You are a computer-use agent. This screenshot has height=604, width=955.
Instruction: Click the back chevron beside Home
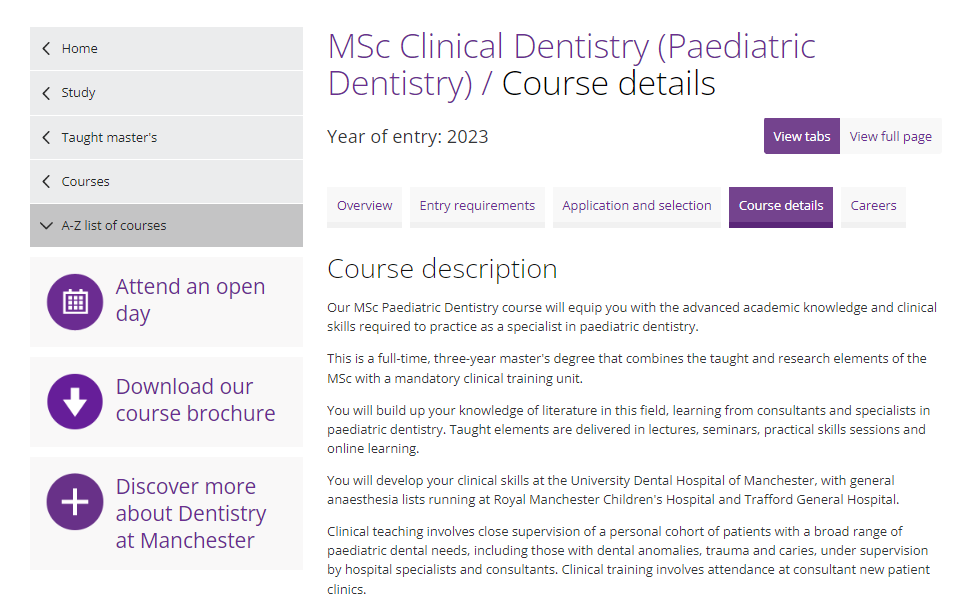pyautogui.click(x=46, y=48)
